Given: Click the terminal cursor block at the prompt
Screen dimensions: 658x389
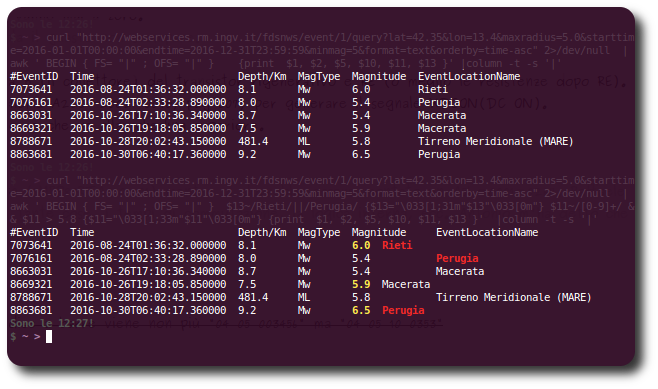Looking at the screenshot, I should (x=49, y=337).
